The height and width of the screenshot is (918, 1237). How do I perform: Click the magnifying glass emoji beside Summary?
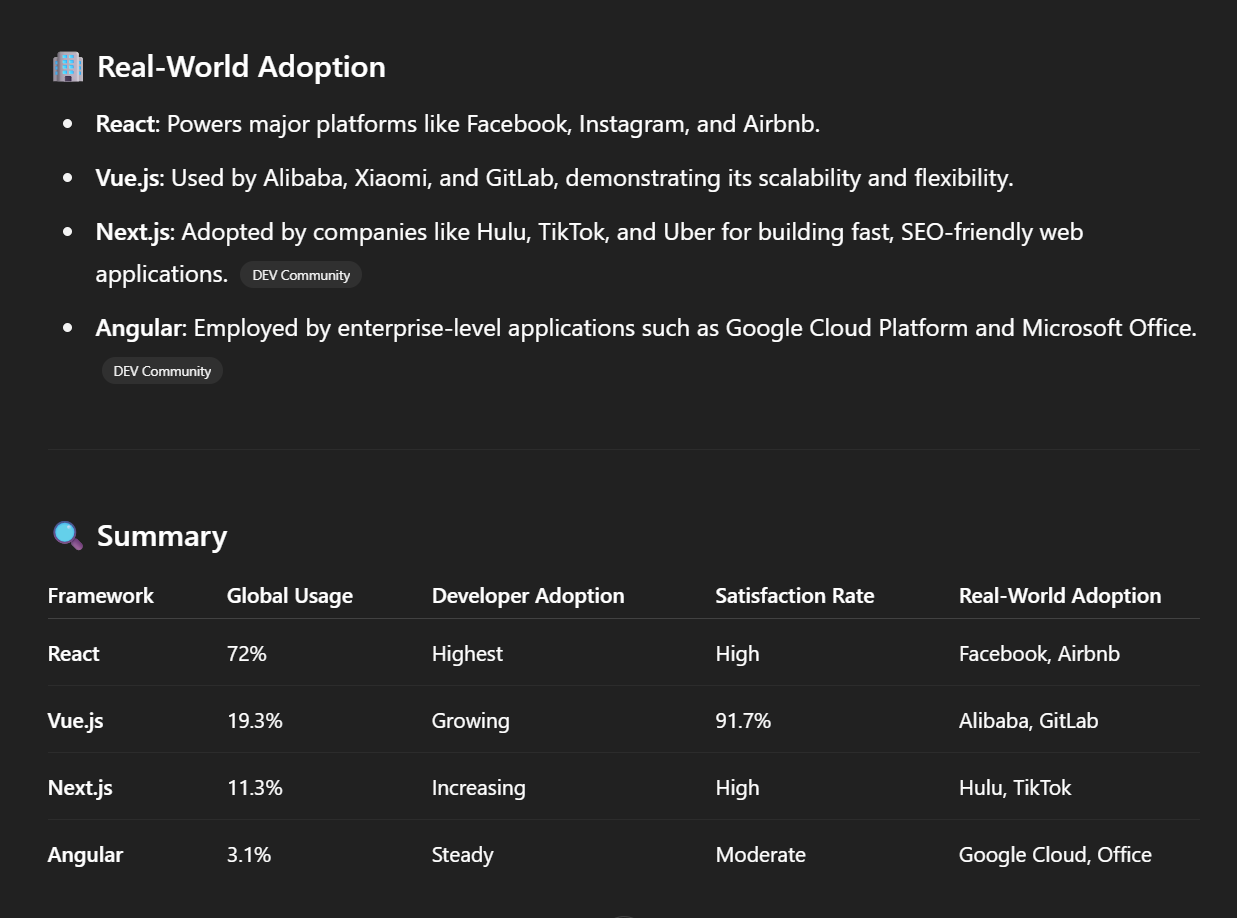point(67,536)
